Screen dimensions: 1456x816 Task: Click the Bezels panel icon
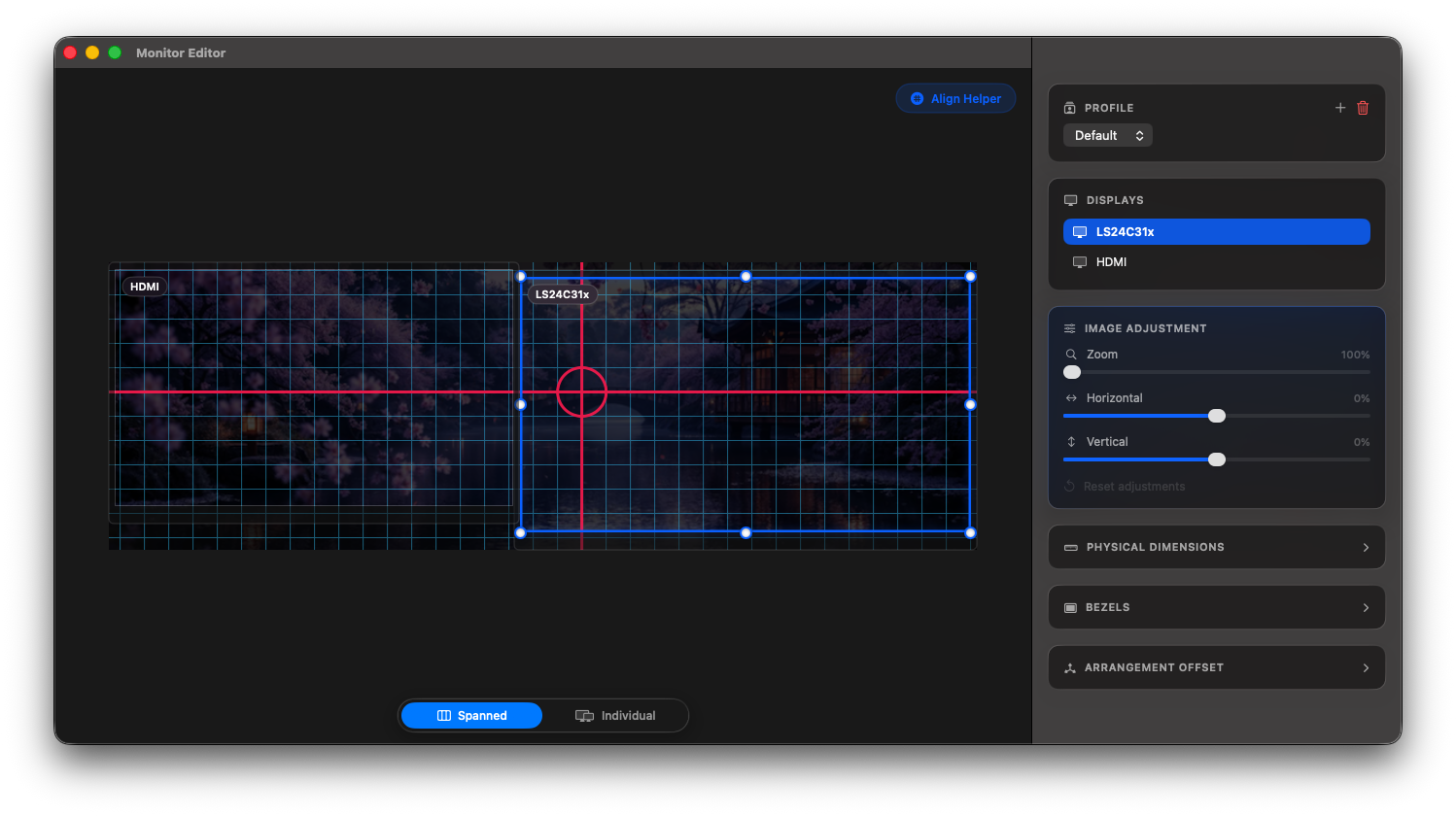[1070, 607]
